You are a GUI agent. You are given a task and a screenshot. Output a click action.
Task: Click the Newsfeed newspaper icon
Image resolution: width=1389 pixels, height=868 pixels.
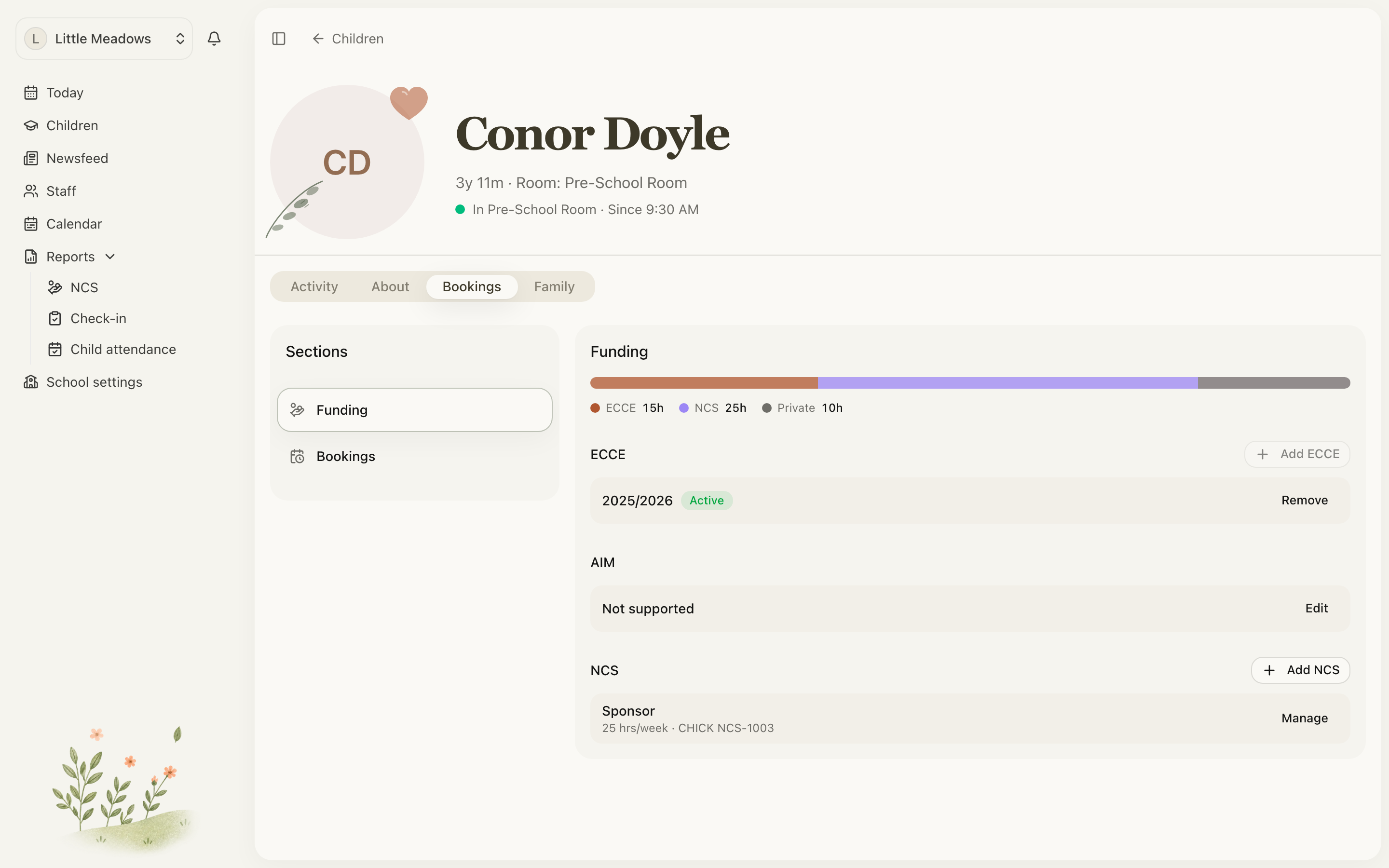point(31,158)
